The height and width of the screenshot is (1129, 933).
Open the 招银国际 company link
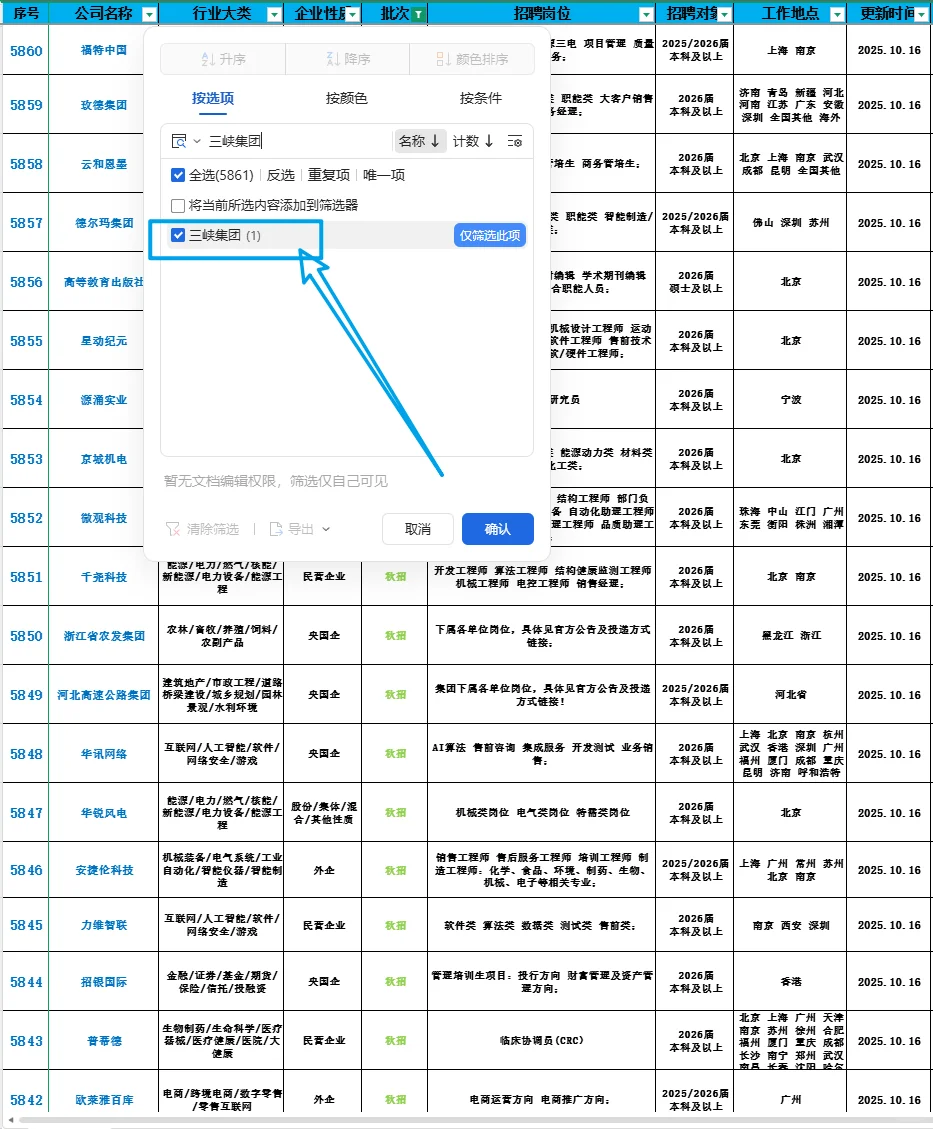pyautogui.click(x=104, y=982)
